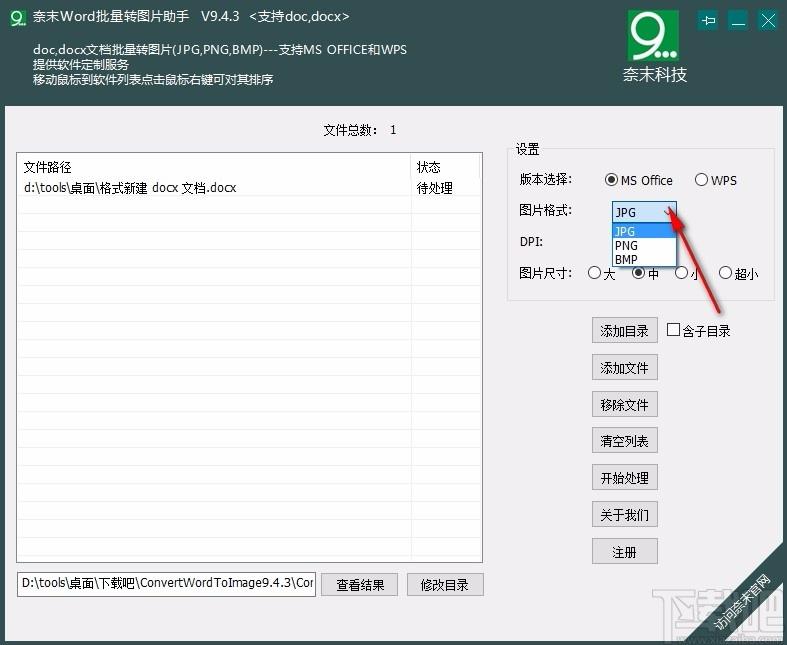Screen dimensions: 787x645
Task: Close the application window
Action: click(768, 21)
